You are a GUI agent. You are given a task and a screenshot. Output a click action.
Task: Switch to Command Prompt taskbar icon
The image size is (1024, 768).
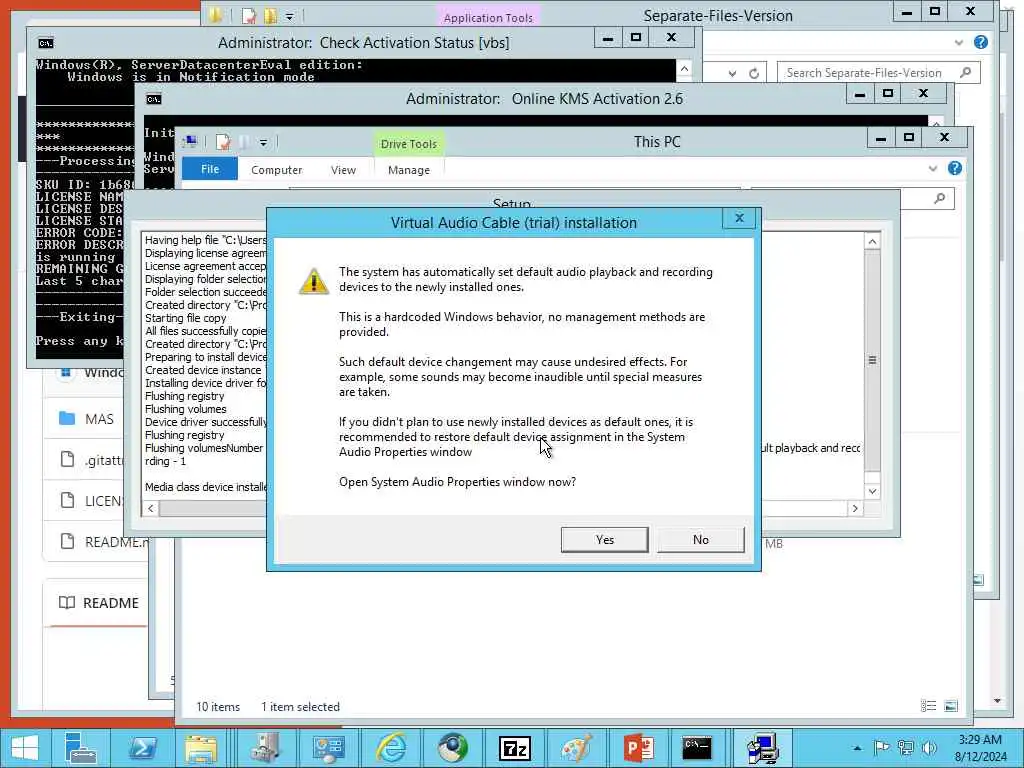click(x=697, y=748)
